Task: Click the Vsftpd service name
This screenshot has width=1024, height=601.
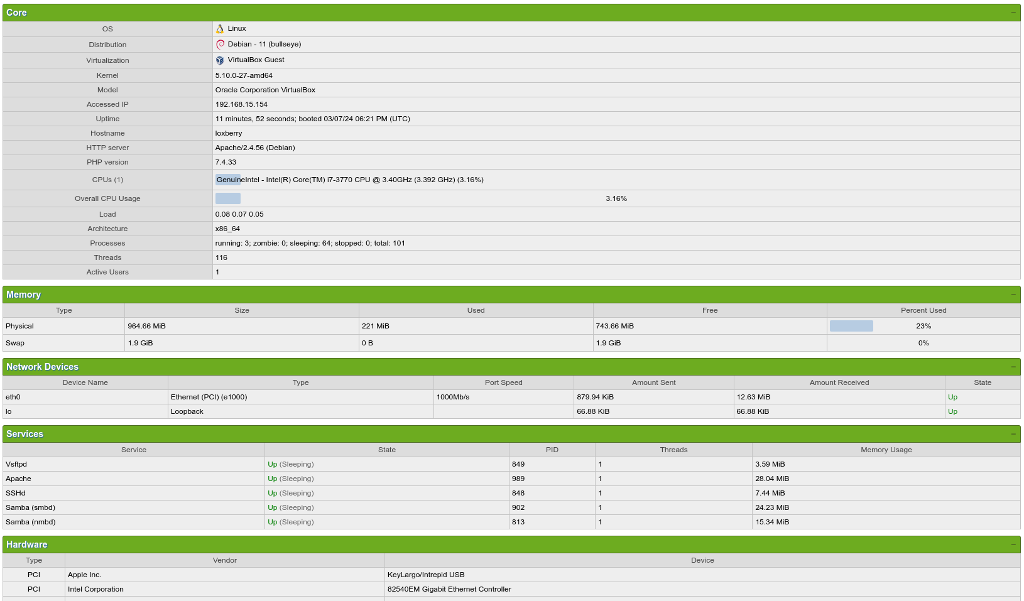Action: coord(16,464)
